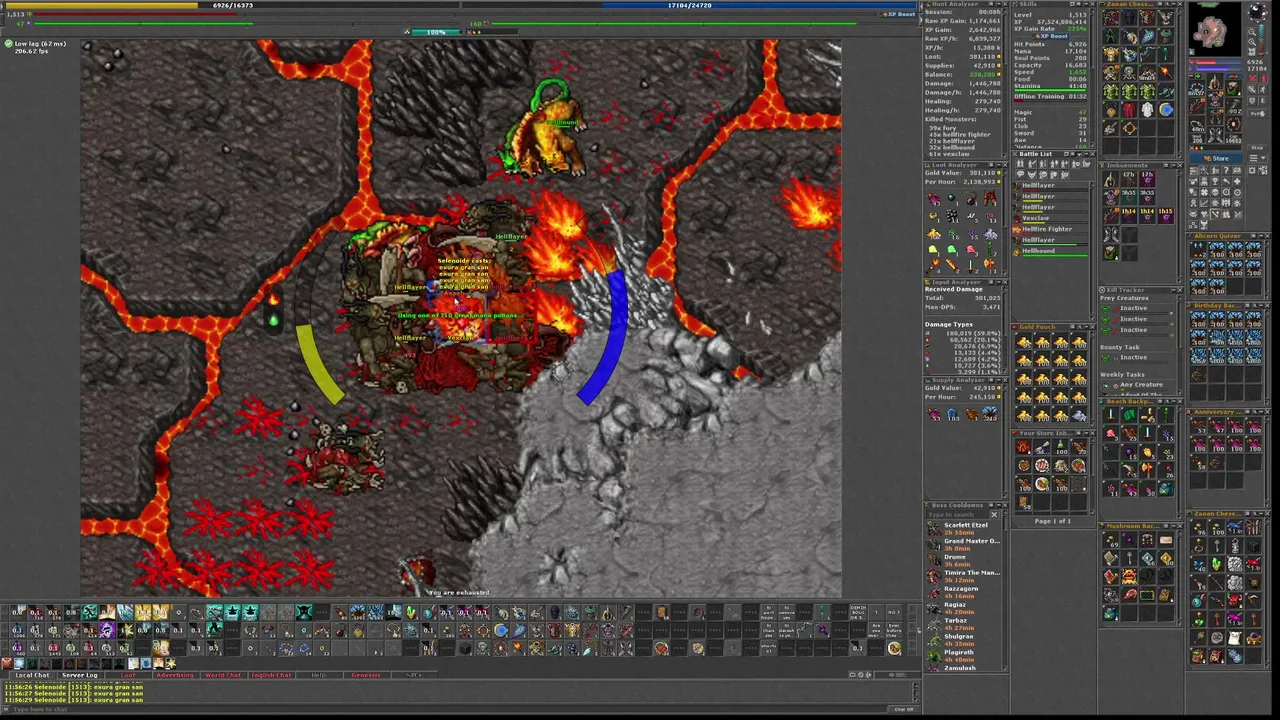
Task: Switch to Local Chat tab
Action: pyautogui.click(x=32, y=675)
